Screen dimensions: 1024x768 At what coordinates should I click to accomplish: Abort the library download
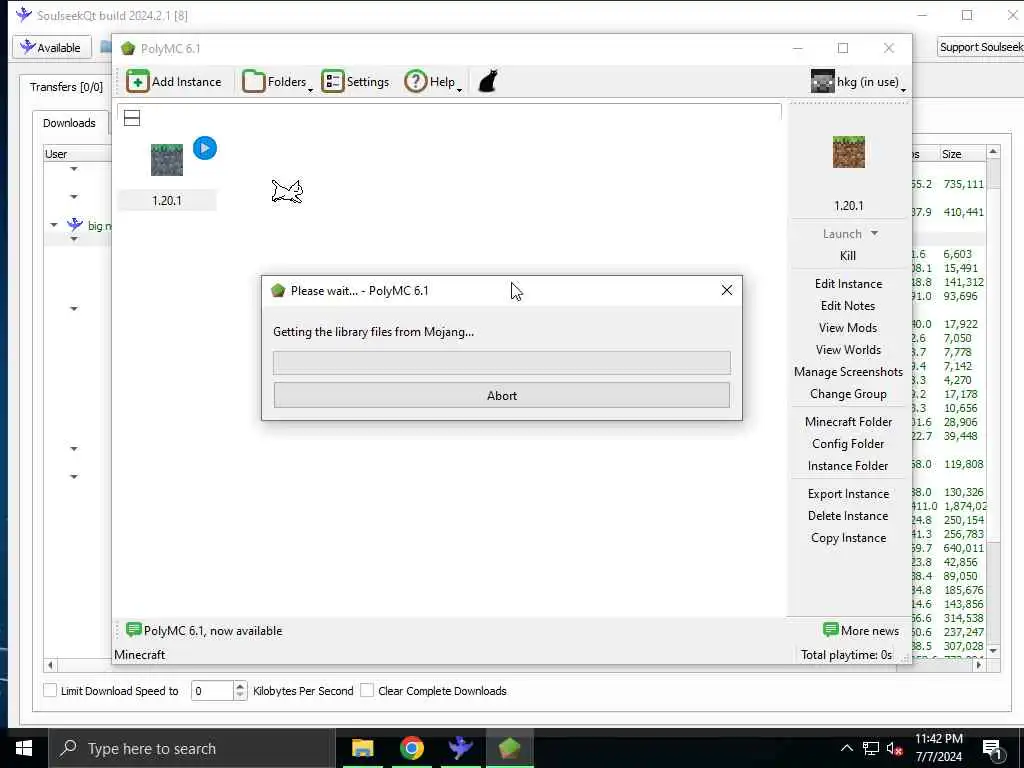pos(502,395)
